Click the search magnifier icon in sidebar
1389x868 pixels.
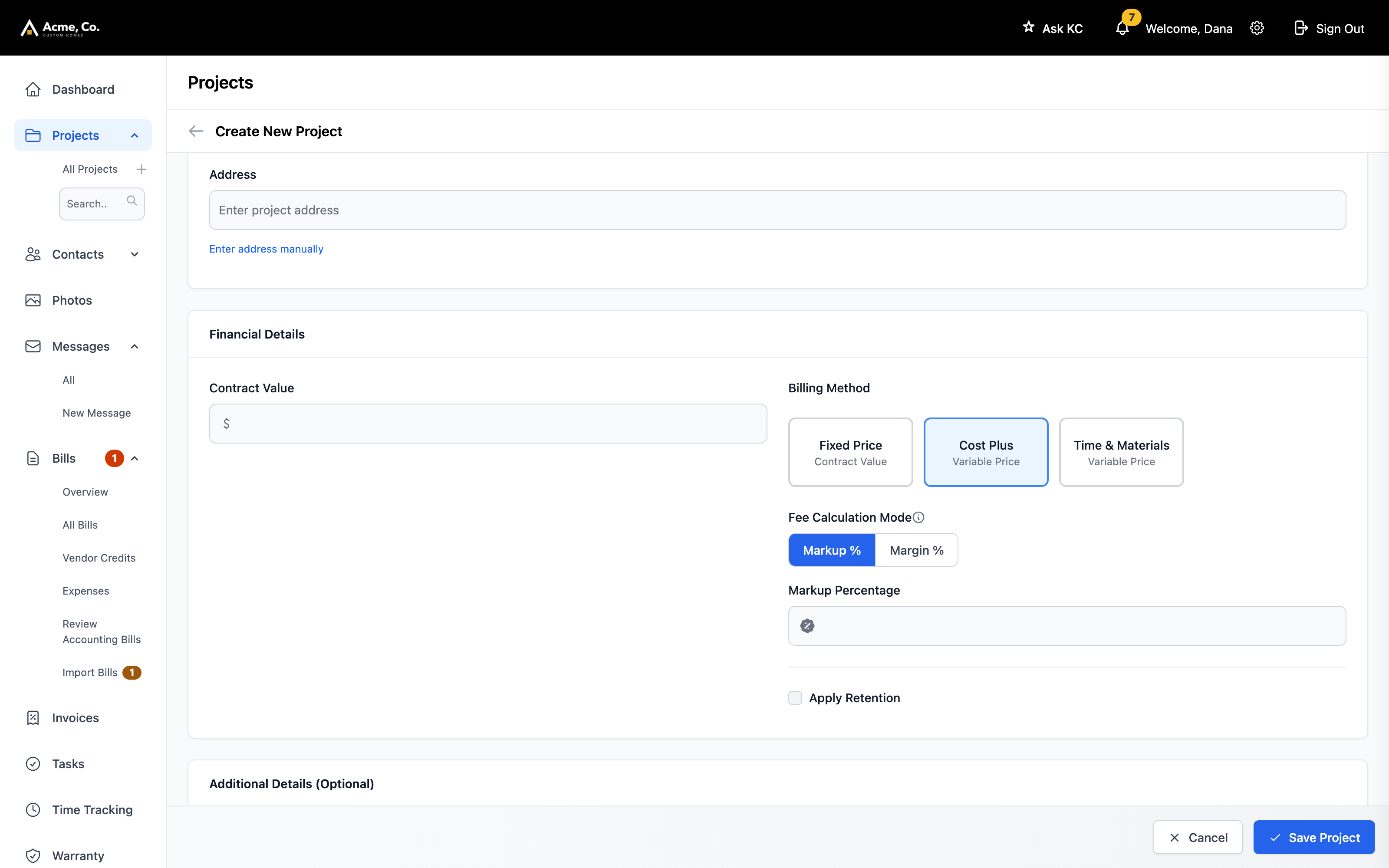(x=132, y=201)
